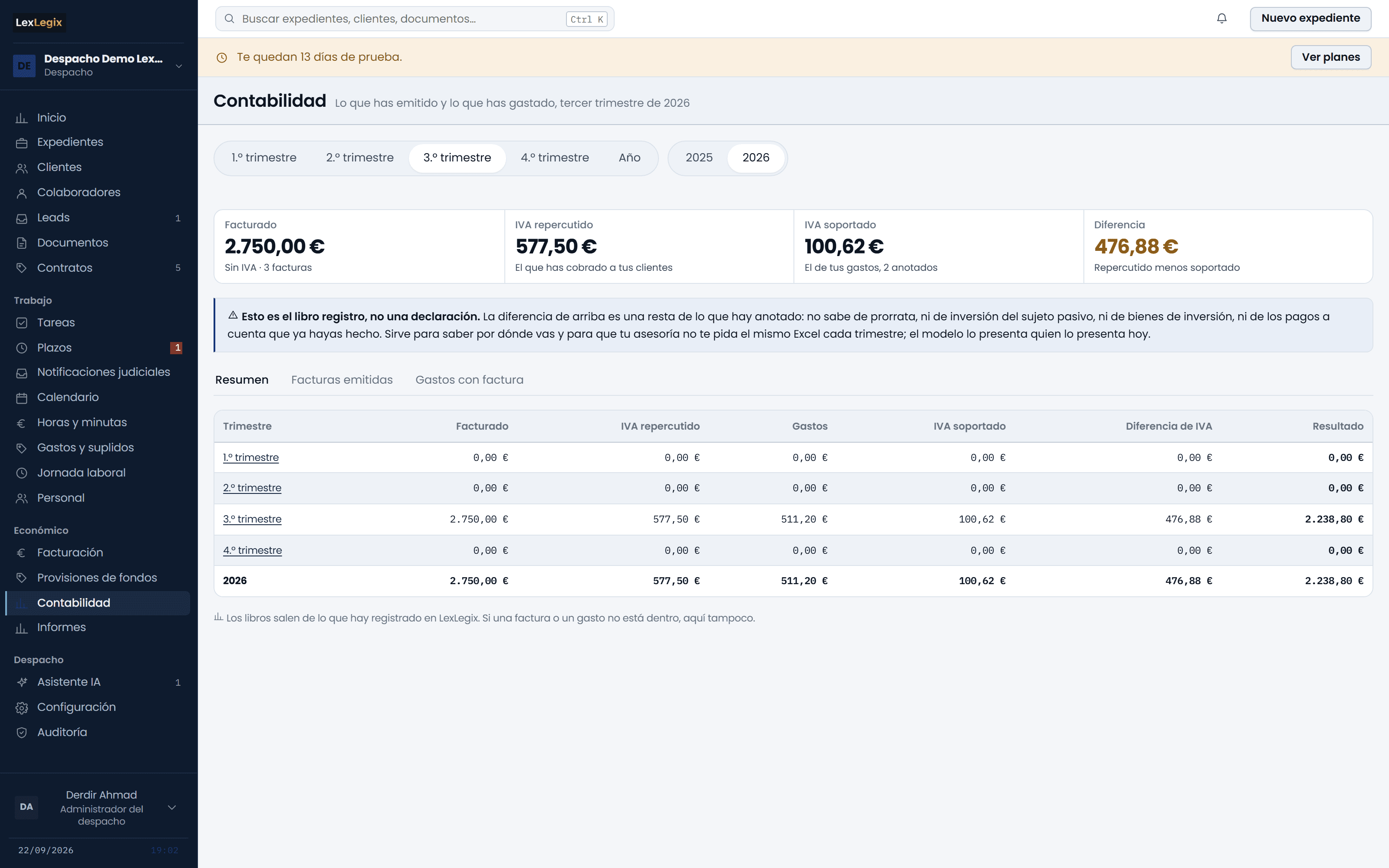Click the Leads inbox icon

pyautogui.click(x=21, y=219)
